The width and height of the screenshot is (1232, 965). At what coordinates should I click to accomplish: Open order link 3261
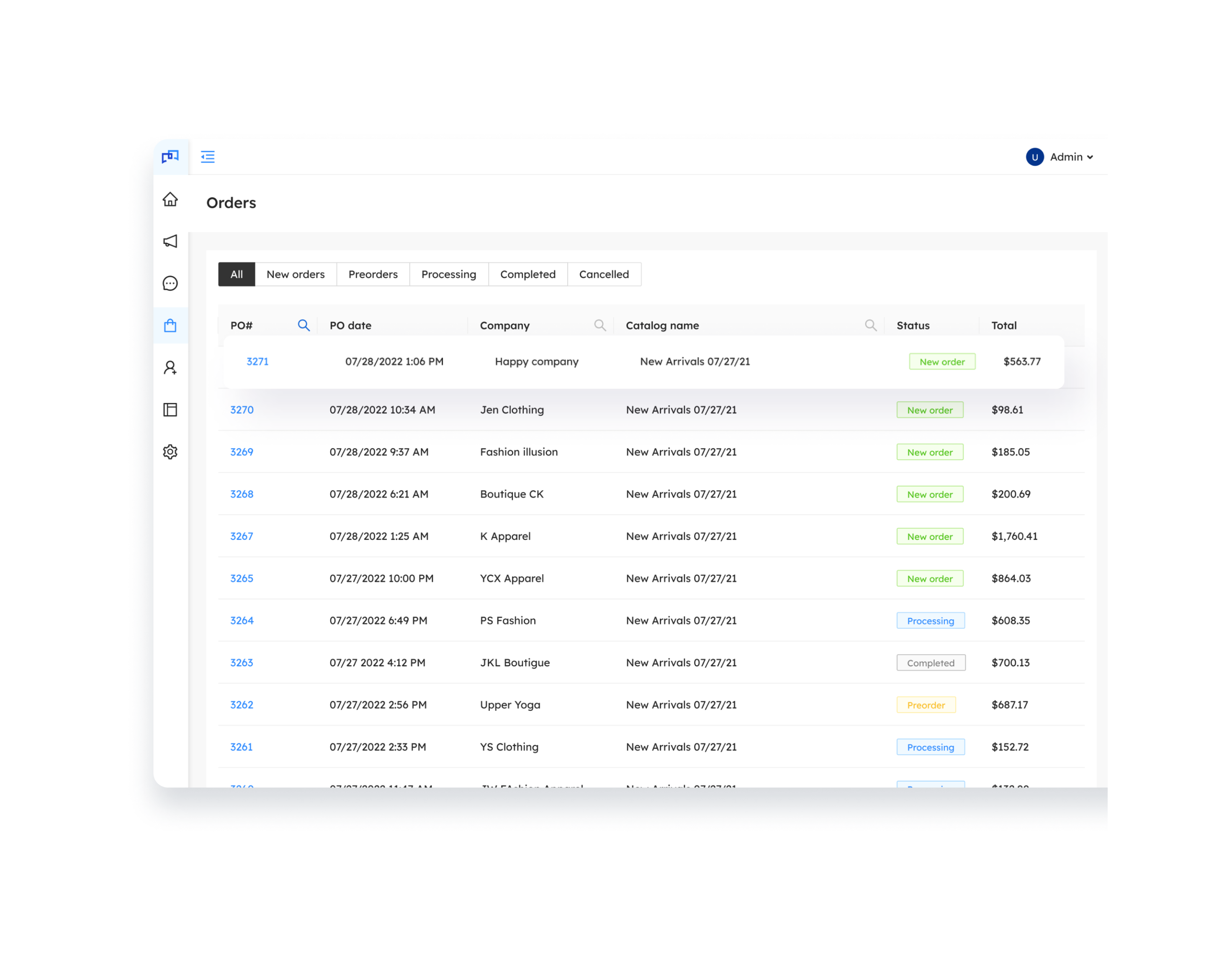point(242,747)
